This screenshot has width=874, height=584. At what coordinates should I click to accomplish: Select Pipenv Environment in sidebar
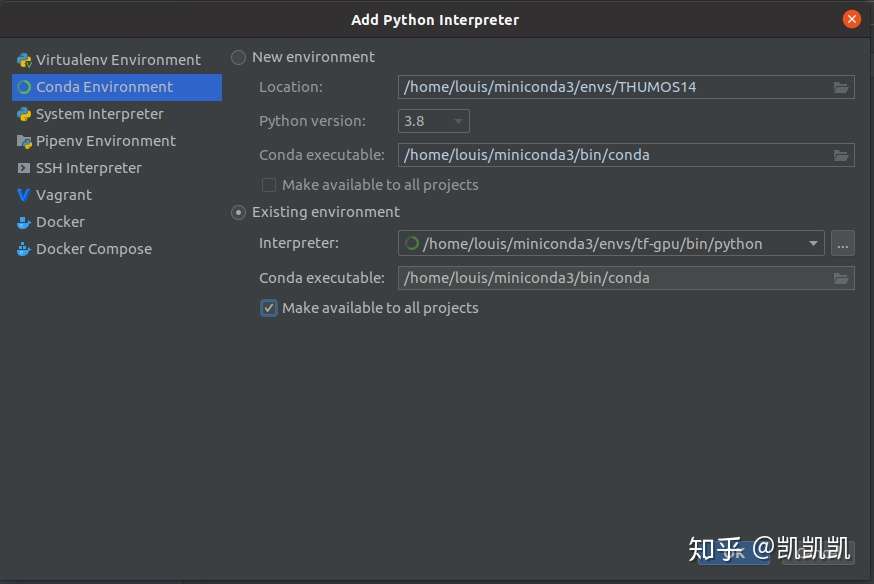point(117,141)
